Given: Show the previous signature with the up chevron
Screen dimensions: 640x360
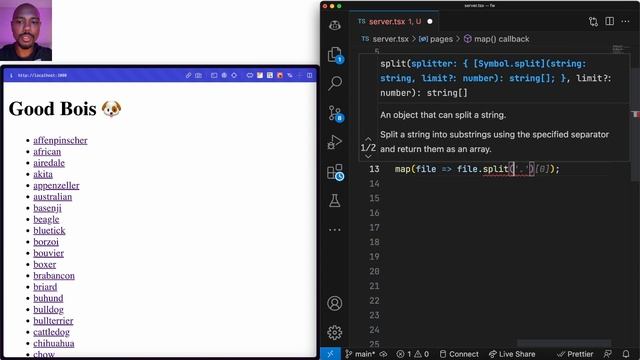Looking at the screenshot, I should 368,139.
